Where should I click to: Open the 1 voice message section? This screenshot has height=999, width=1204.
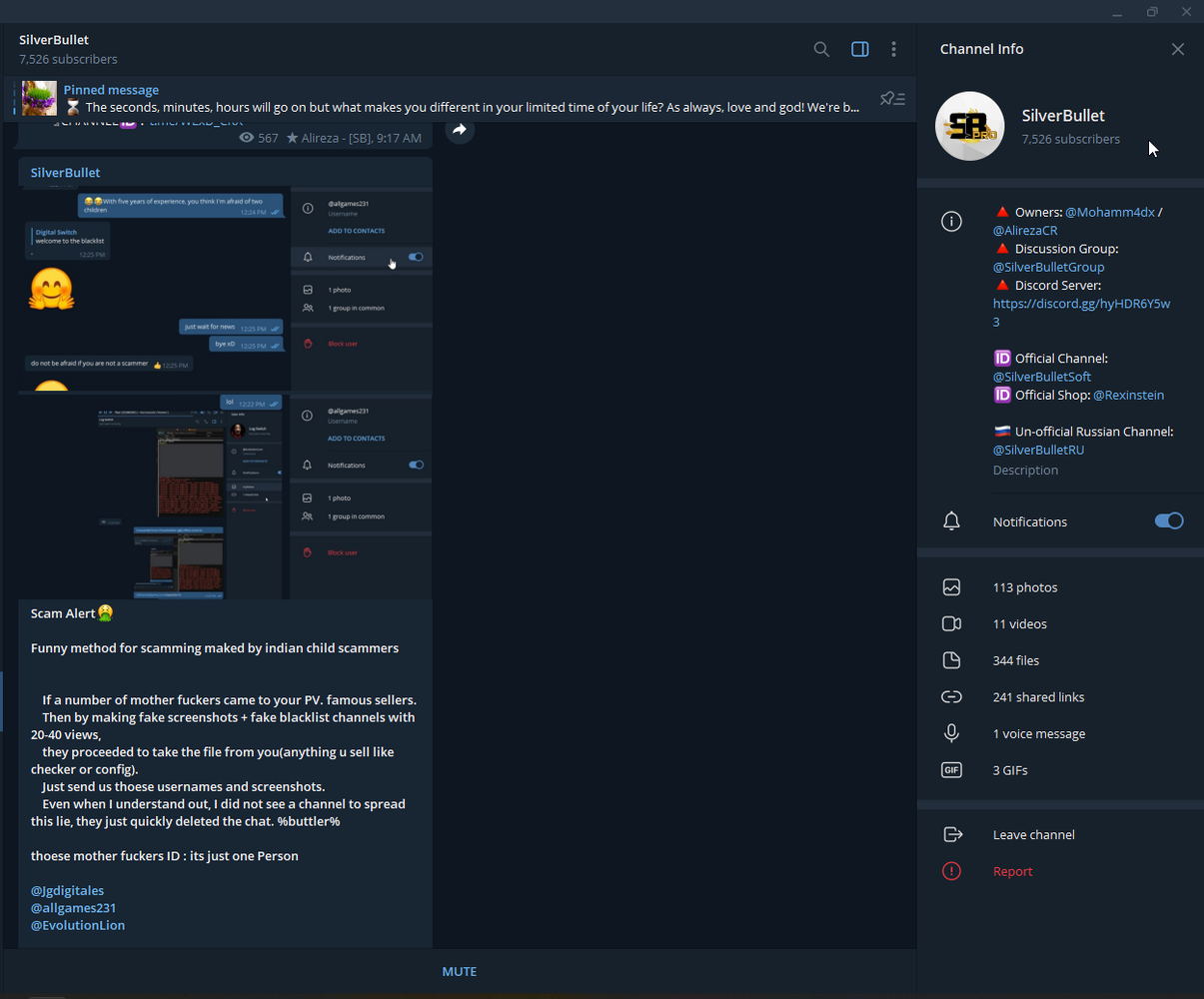pyautogui.click(x=1060, y=733)
